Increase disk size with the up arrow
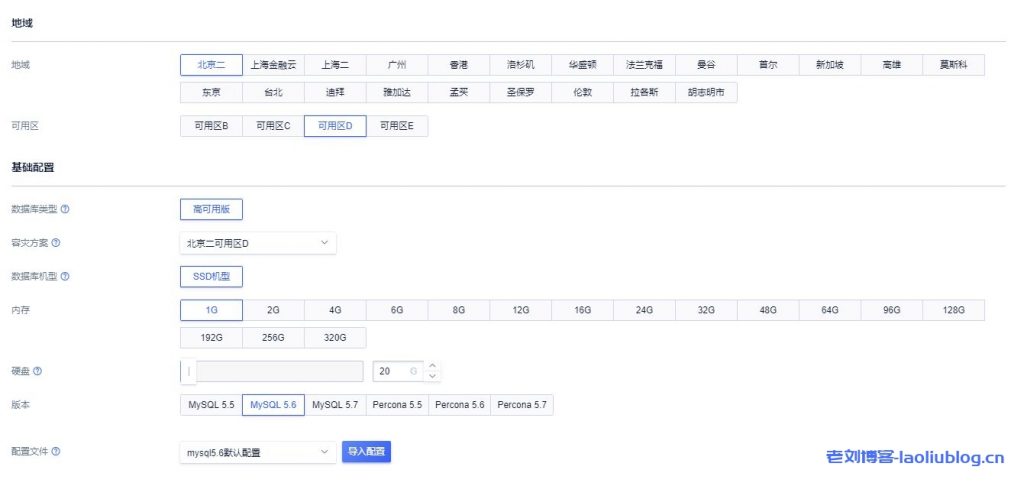The width and height of the screenshot is (1024, 486). (432, 366)
